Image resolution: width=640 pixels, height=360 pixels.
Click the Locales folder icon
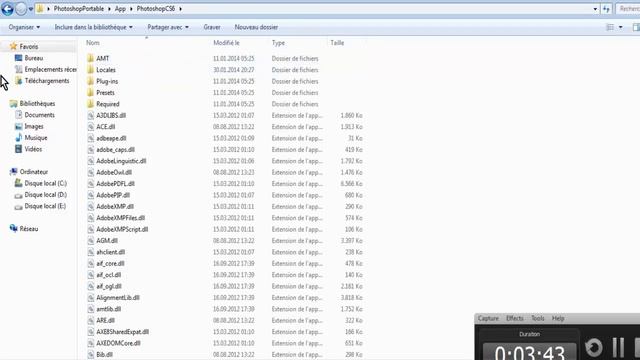[x=91, y=70]
